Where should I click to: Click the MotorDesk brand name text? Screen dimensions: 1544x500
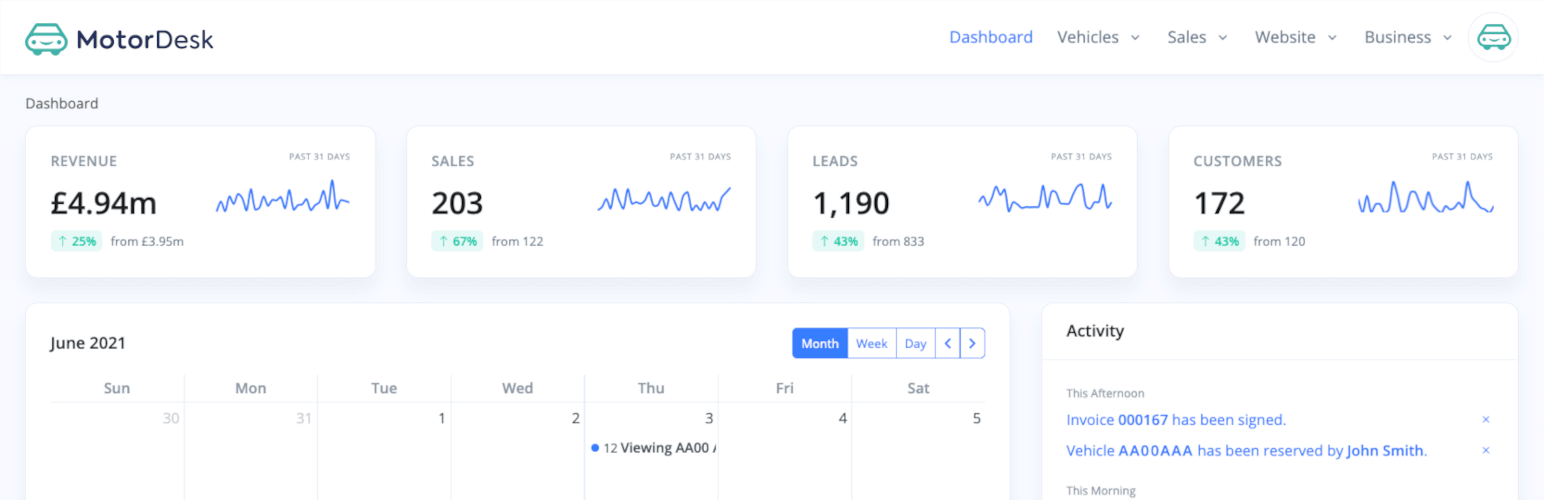145,40
